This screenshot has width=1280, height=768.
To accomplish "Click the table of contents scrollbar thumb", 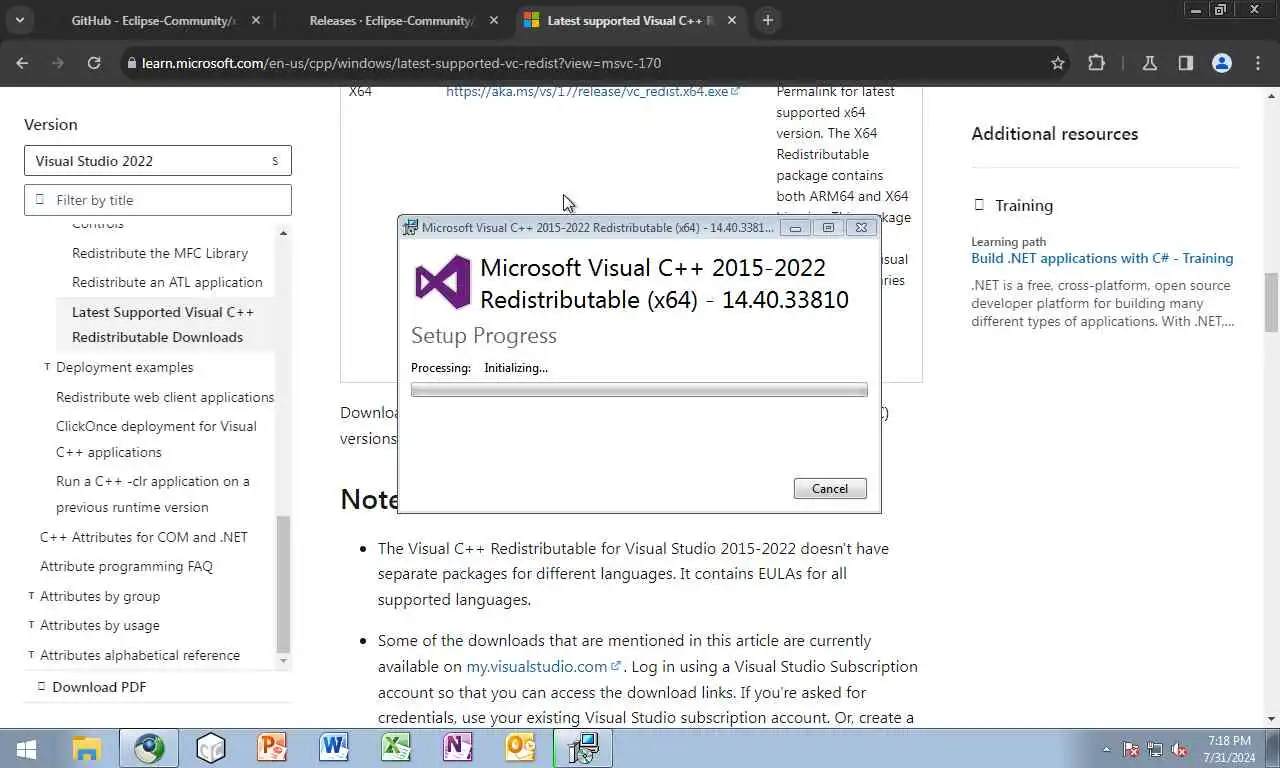I will pyautogui.click(x=283, y=584).
